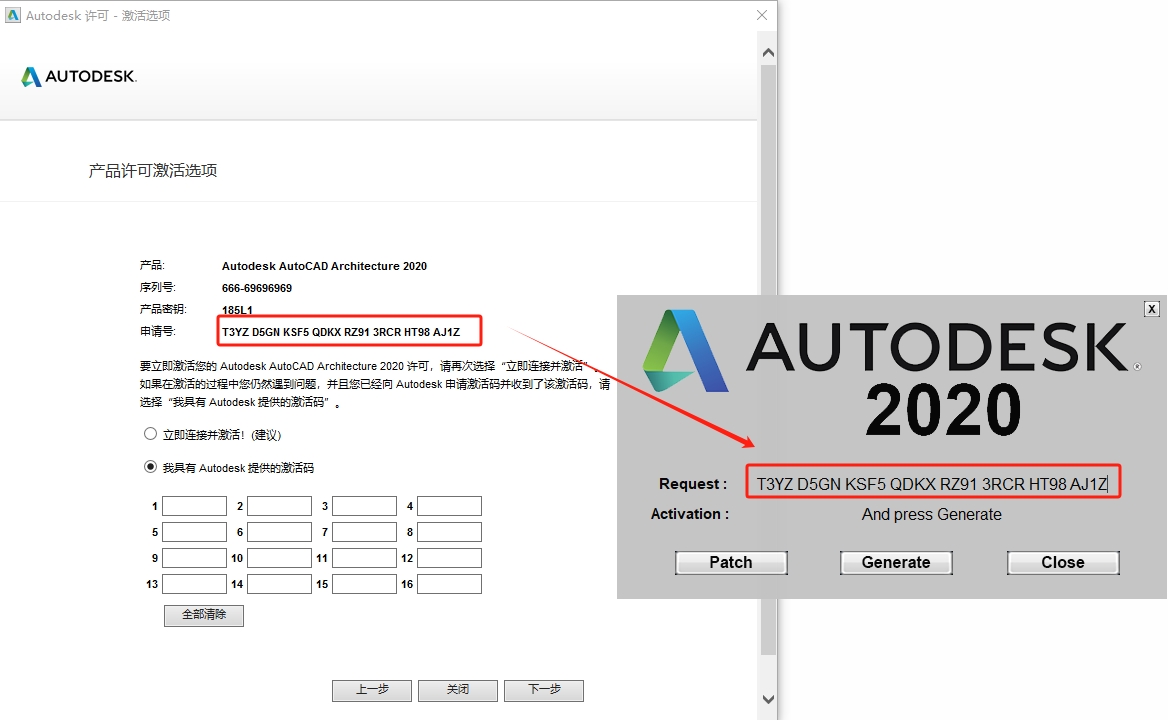This screenshot has height=720, width=1168.
Task: Select 我具有 Autodesk 提供的激活码 radio option
Action: click(x=150, y=467)
